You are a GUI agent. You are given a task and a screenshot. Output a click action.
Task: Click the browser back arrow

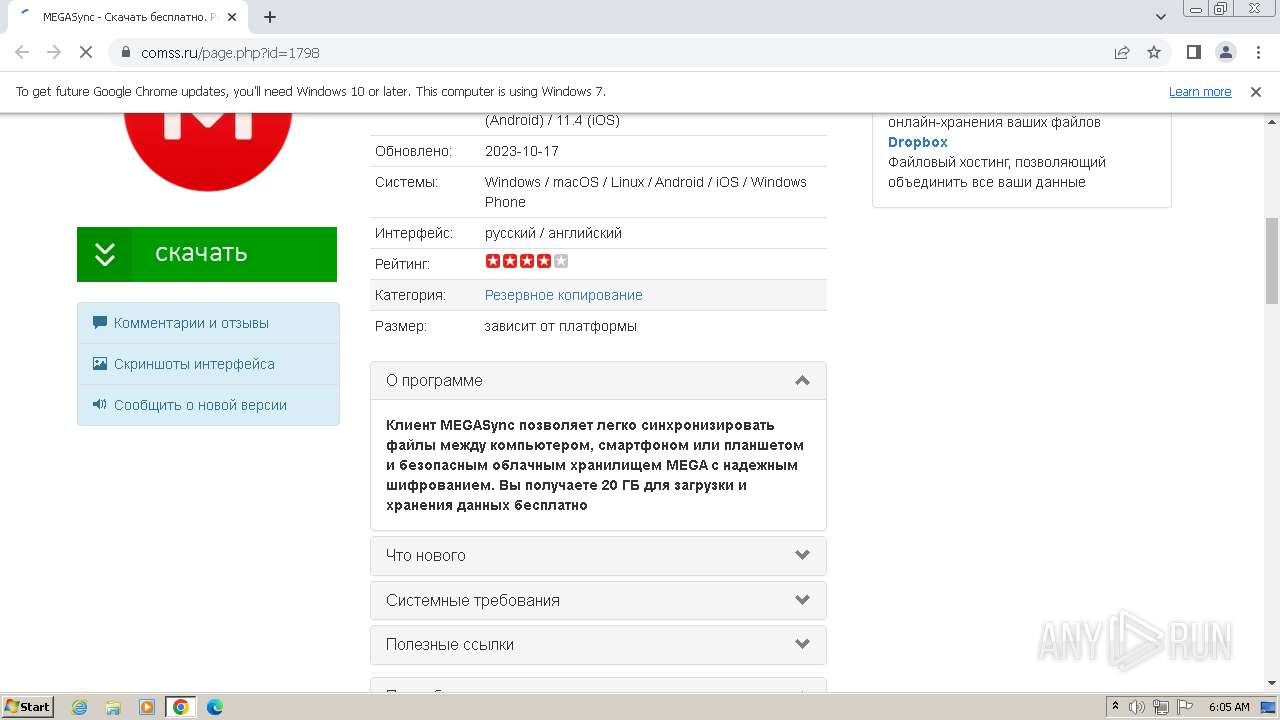point(22,52)
